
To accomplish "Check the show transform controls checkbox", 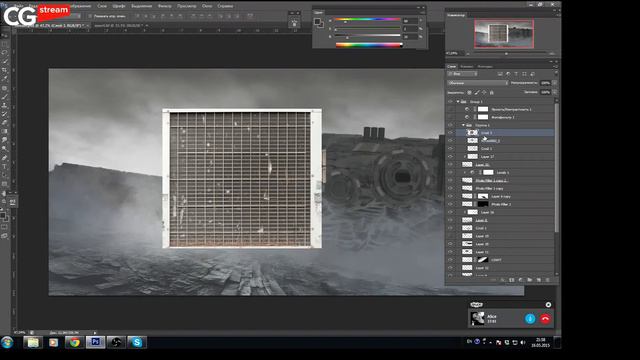I will point(90,16).
